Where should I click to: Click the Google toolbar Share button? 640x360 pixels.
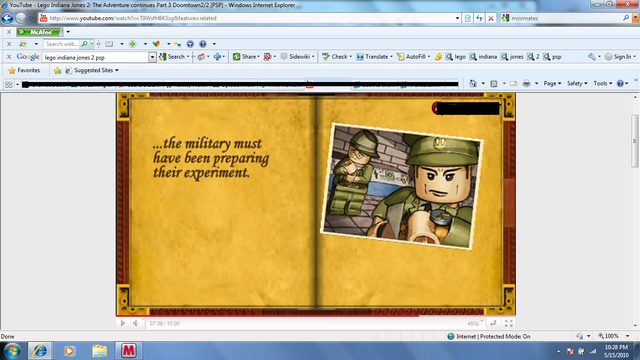(246, 57)
